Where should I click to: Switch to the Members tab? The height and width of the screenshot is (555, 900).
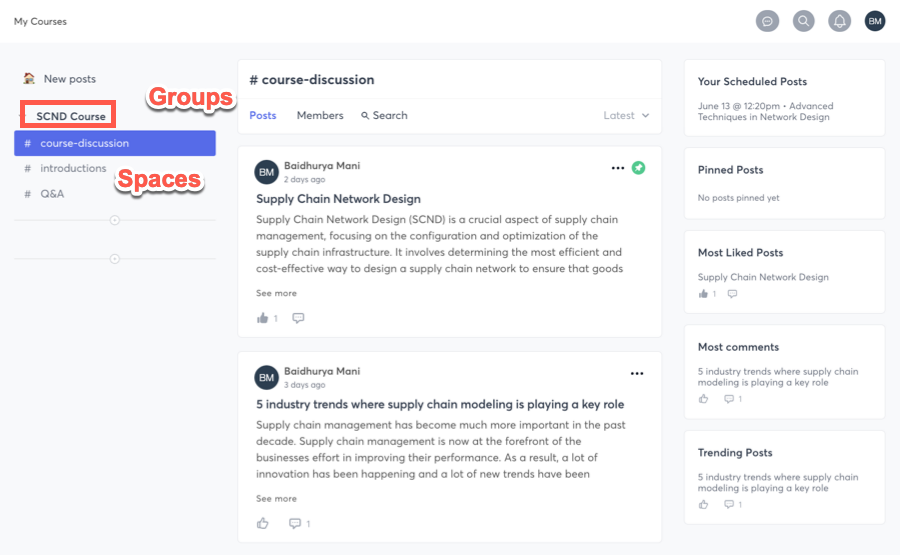point(320,115)
